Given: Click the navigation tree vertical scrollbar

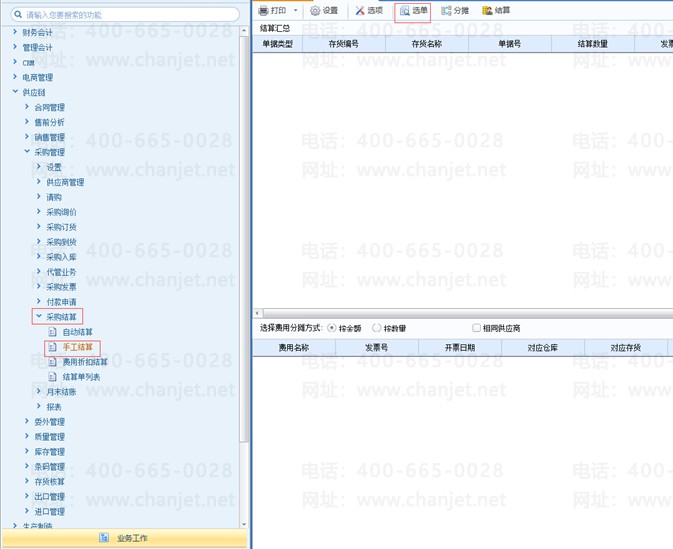Looking at the screenshot, I should [x=244, y=239].
